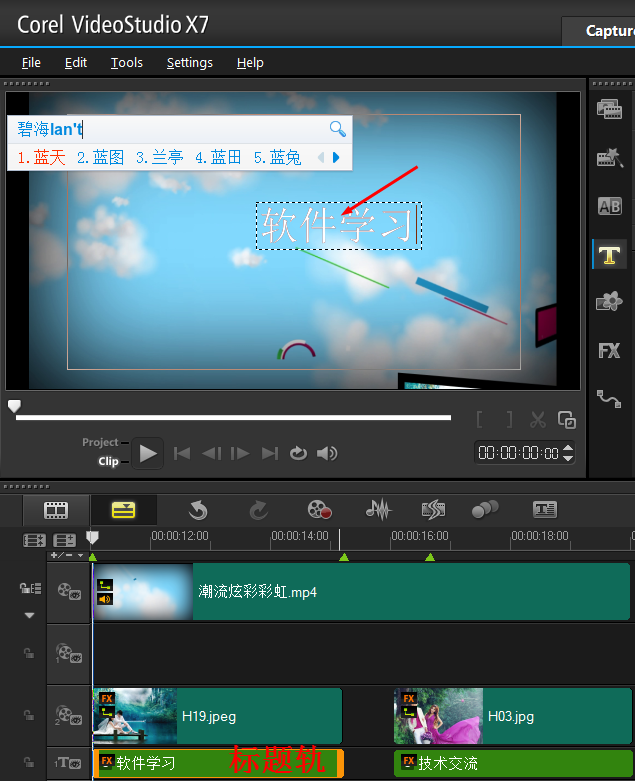Expand next page of IME candidates
This screenshot has height=781, width=635.
[x=336, y=158]
